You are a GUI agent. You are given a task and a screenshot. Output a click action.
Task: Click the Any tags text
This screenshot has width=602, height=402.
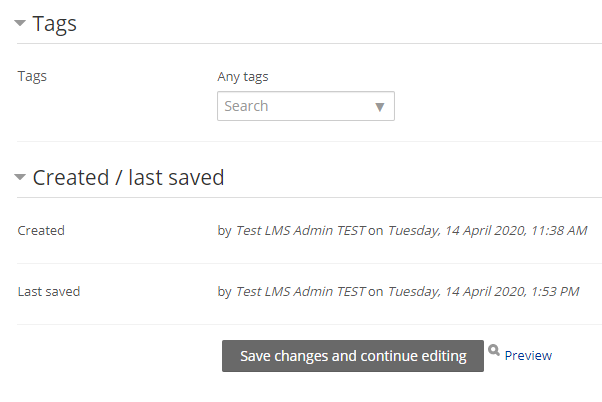click(x=243, y=77)
